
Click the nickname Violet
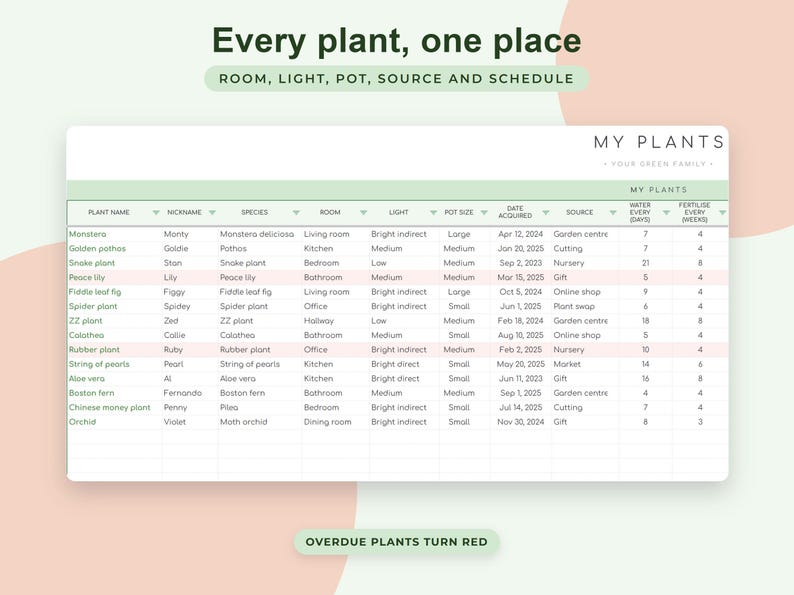pyautogui.click(x=175, y=422)
